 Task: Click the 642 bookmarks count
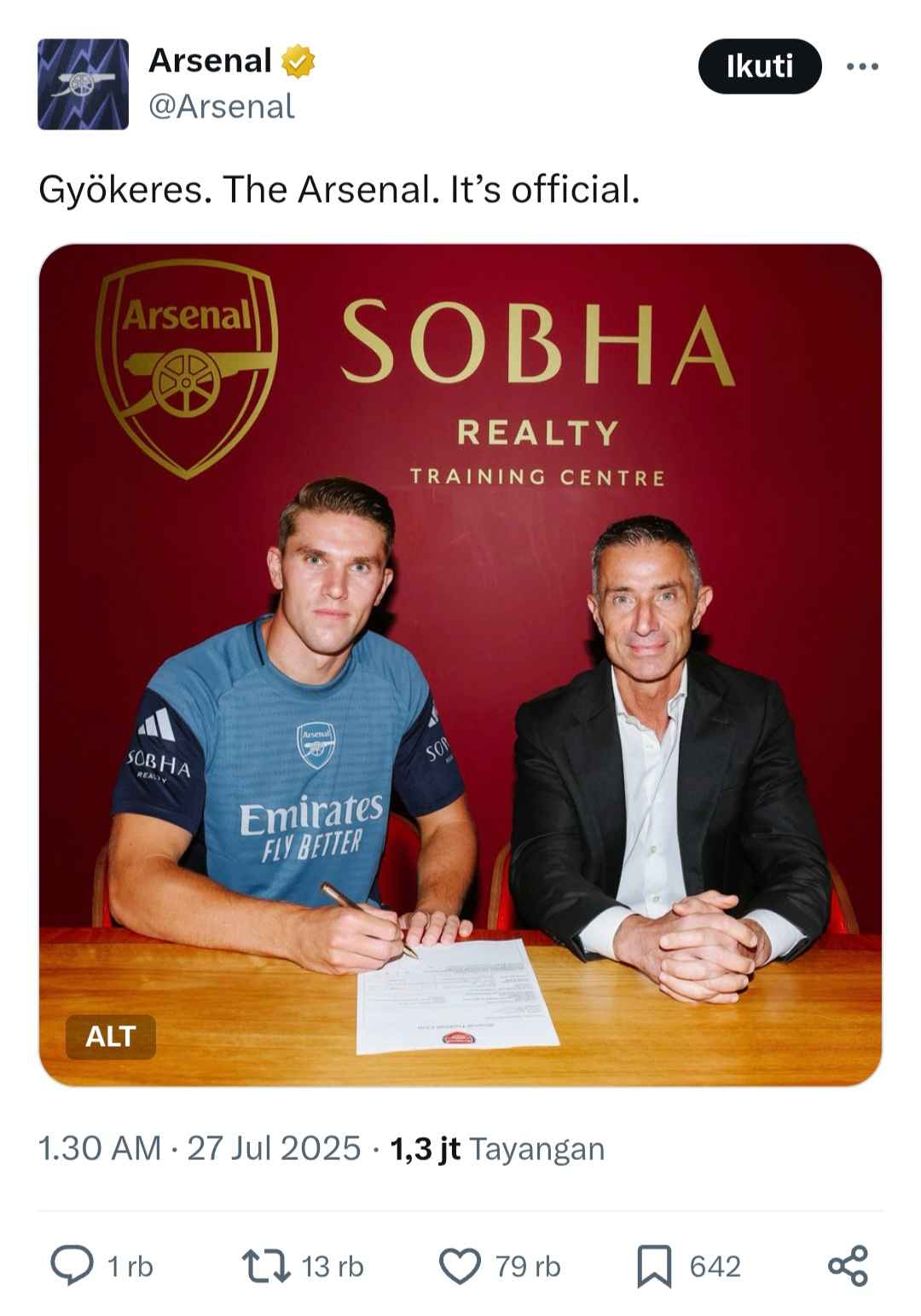(715, 1267)
